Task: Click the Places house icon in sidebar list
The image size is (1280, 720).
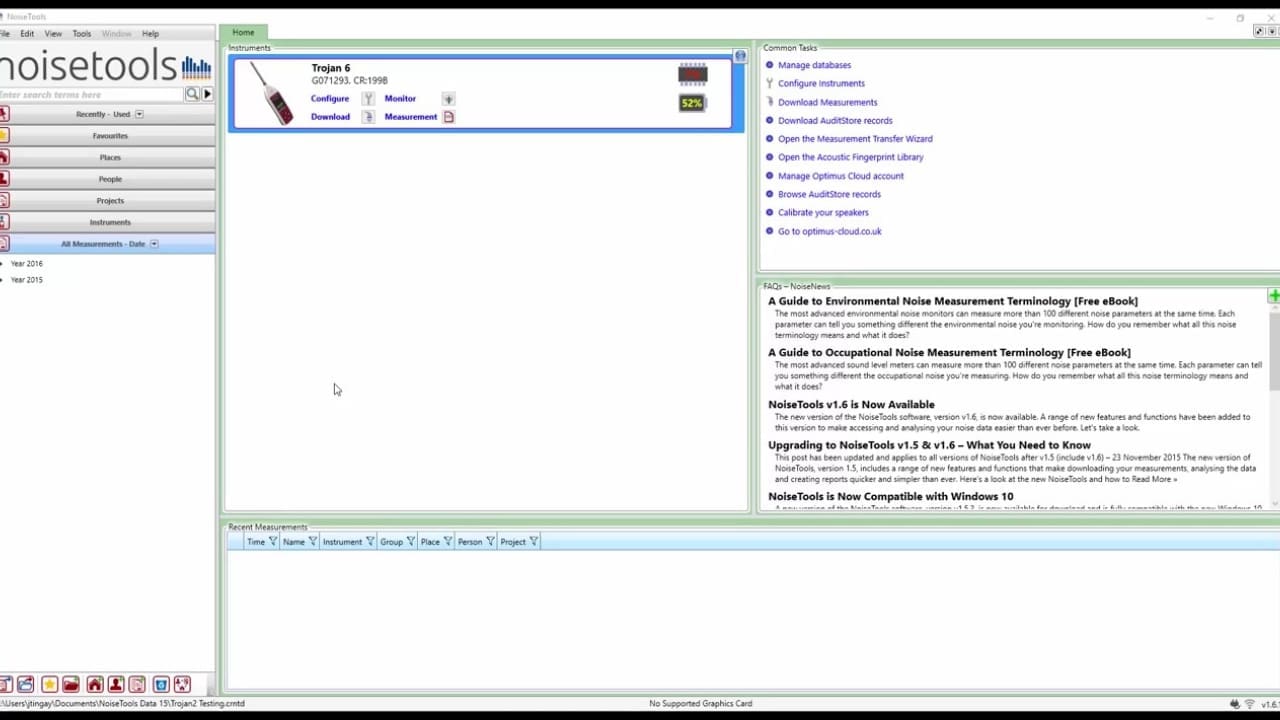Action: (4, 157)
